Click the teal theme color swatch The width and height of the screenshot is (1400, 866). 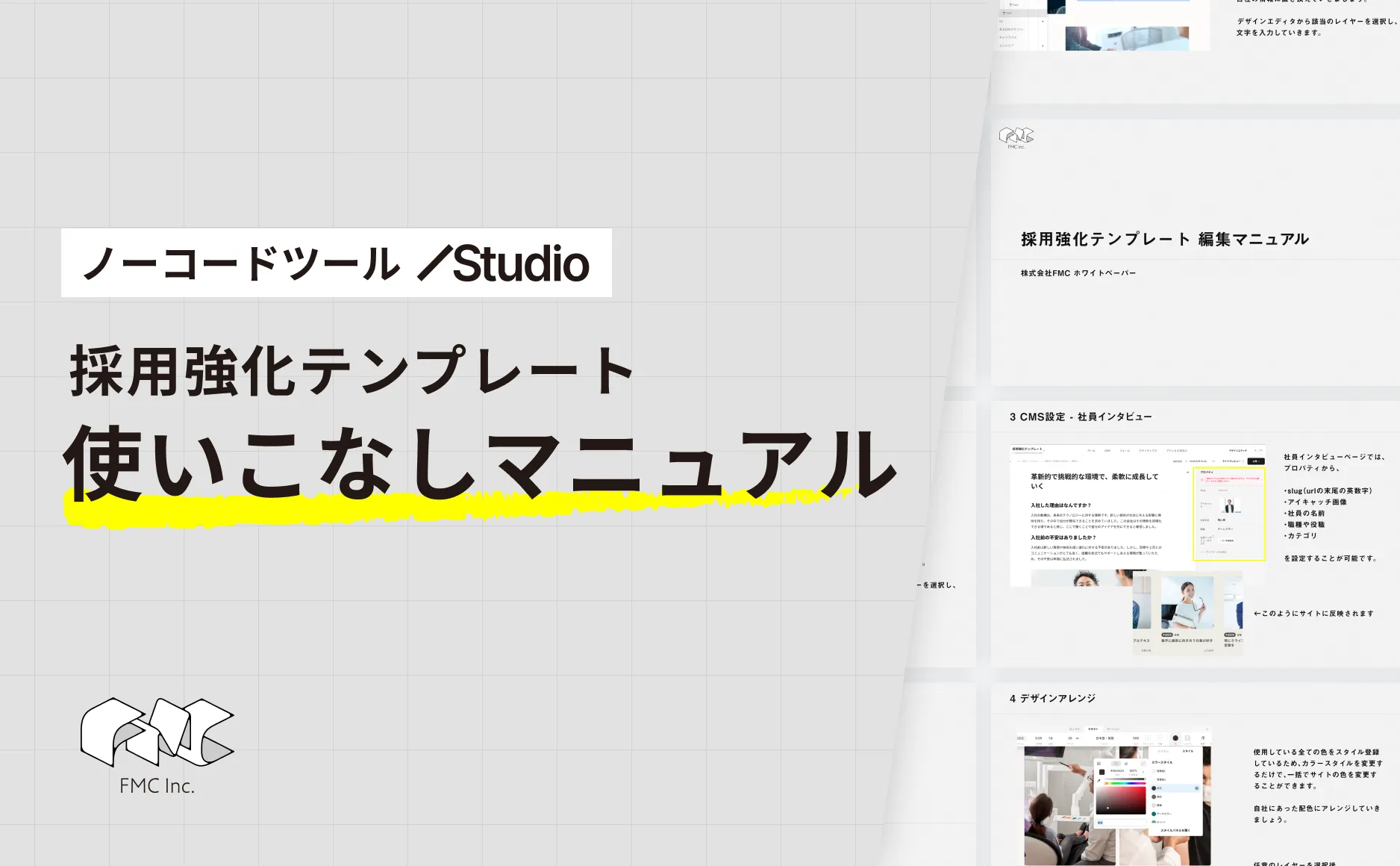pyautogui.click(x=1154, y=814)
